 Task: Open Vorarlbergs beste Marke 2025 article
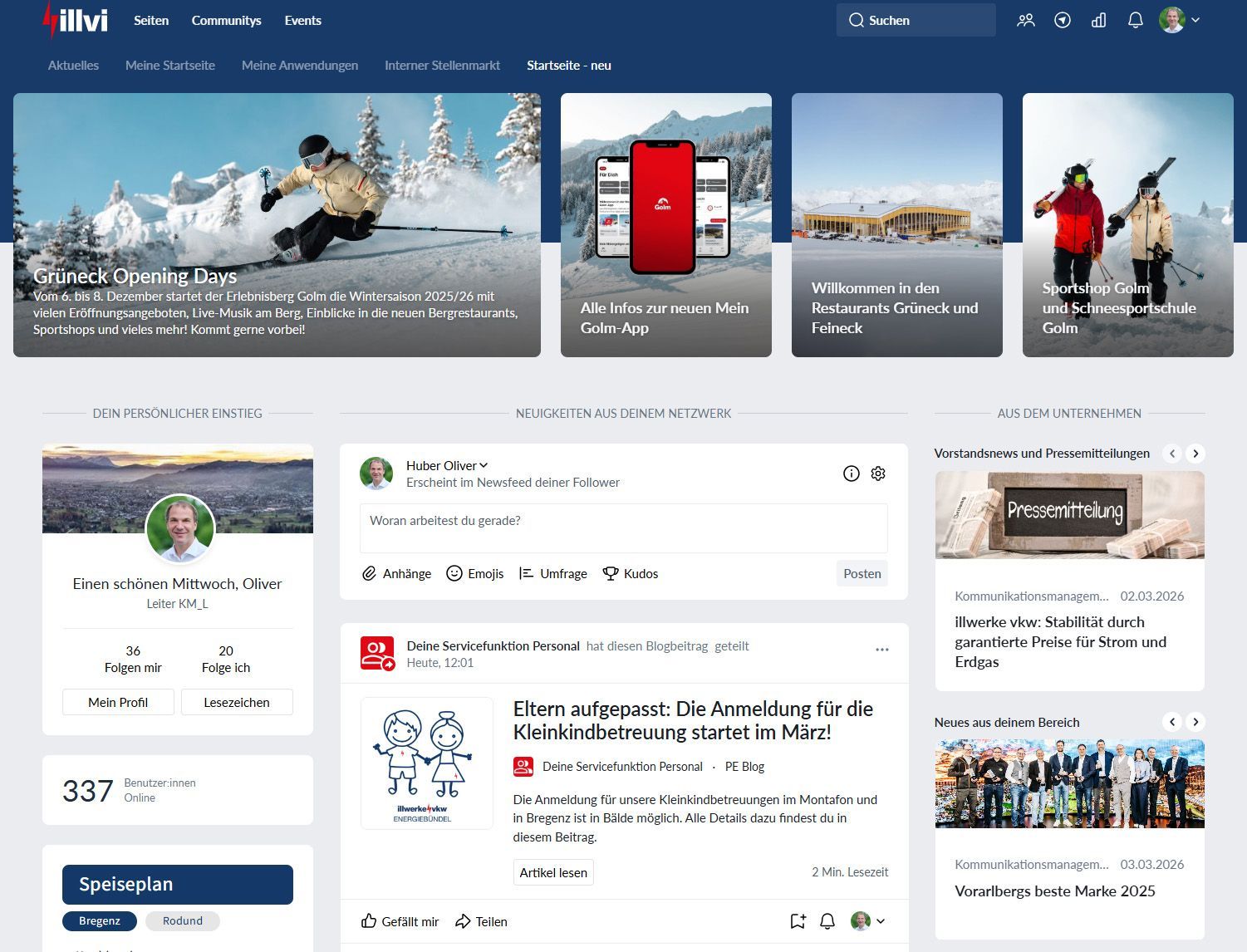(x=1055, y=891)
